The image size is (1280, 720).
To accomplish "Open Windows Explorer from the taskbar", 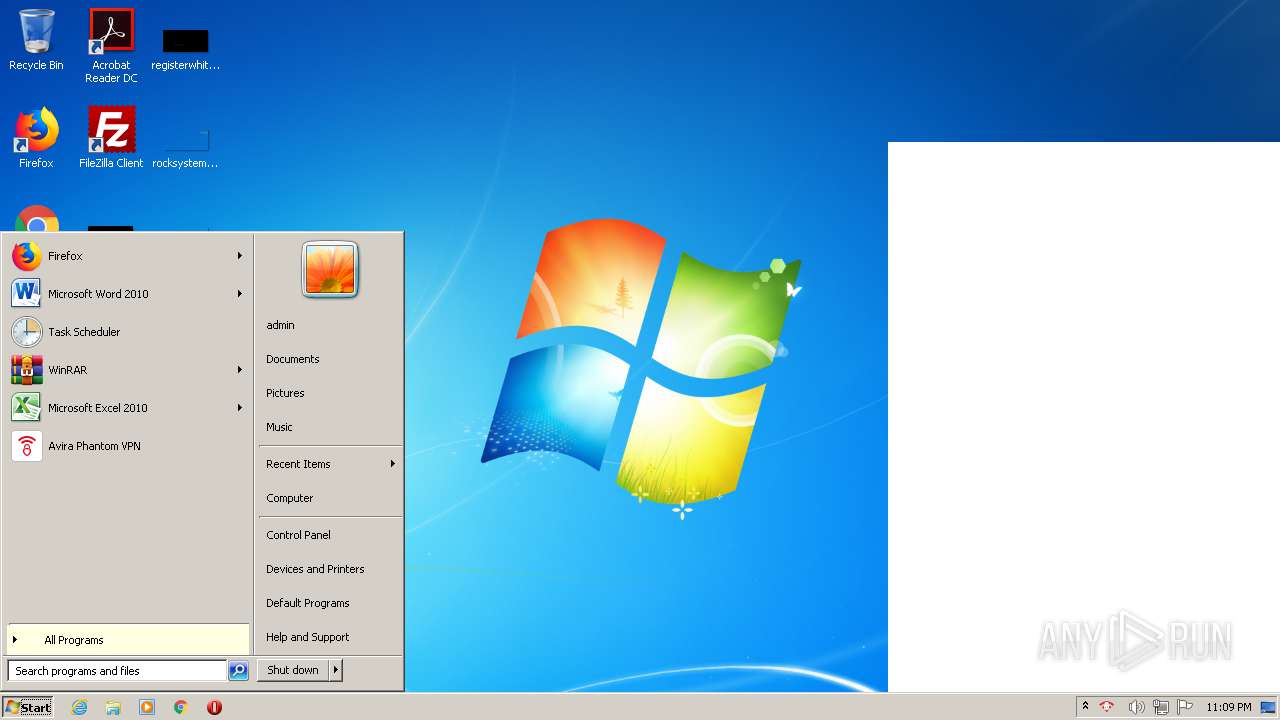I will point(113,707).
